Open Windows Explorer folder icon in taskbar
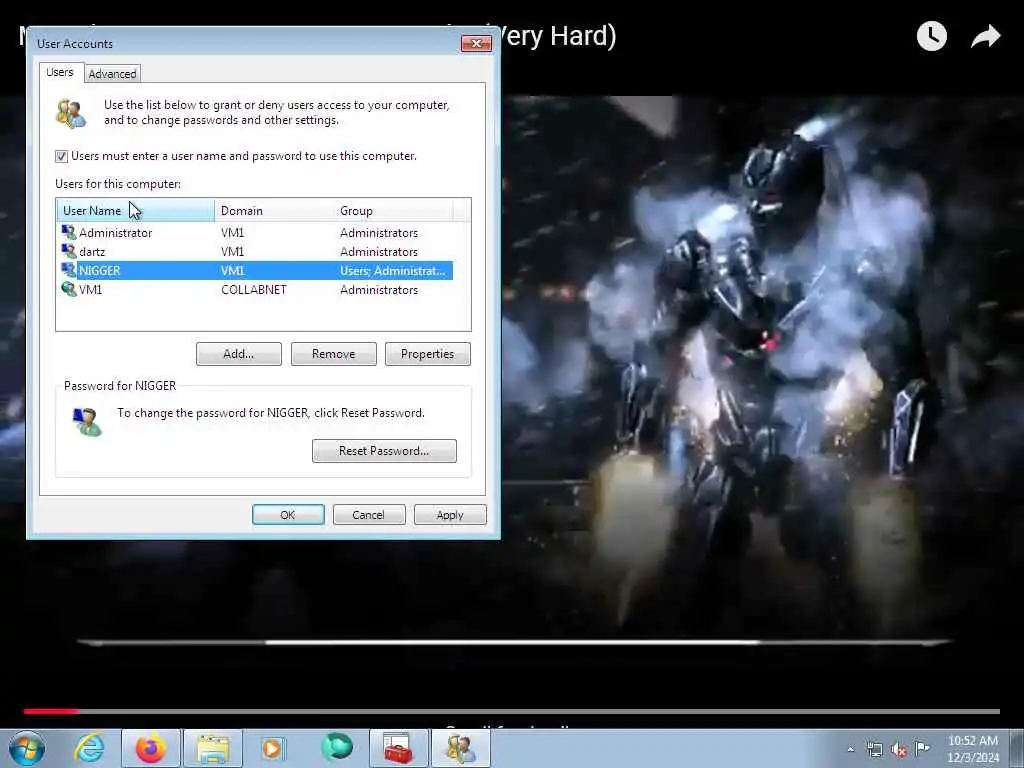 [x=213, y=748]
